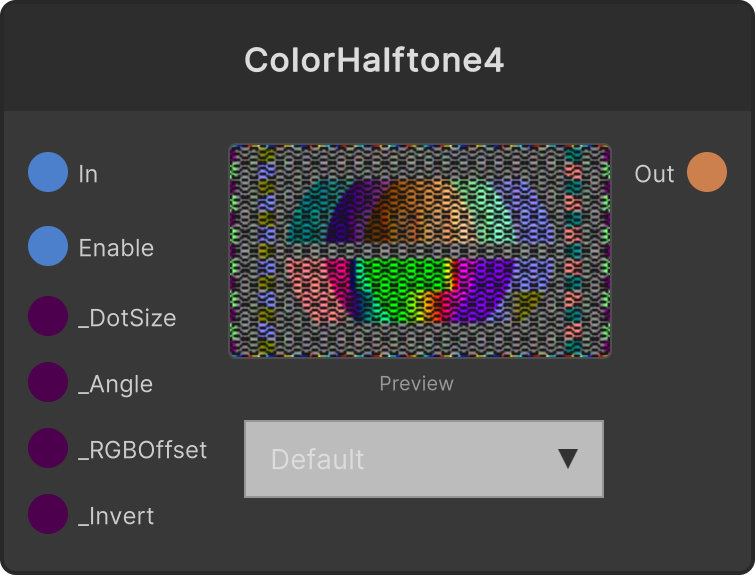755x575 pixels.
Task: Click the Out label text
Action: click(x=654, y=174)
